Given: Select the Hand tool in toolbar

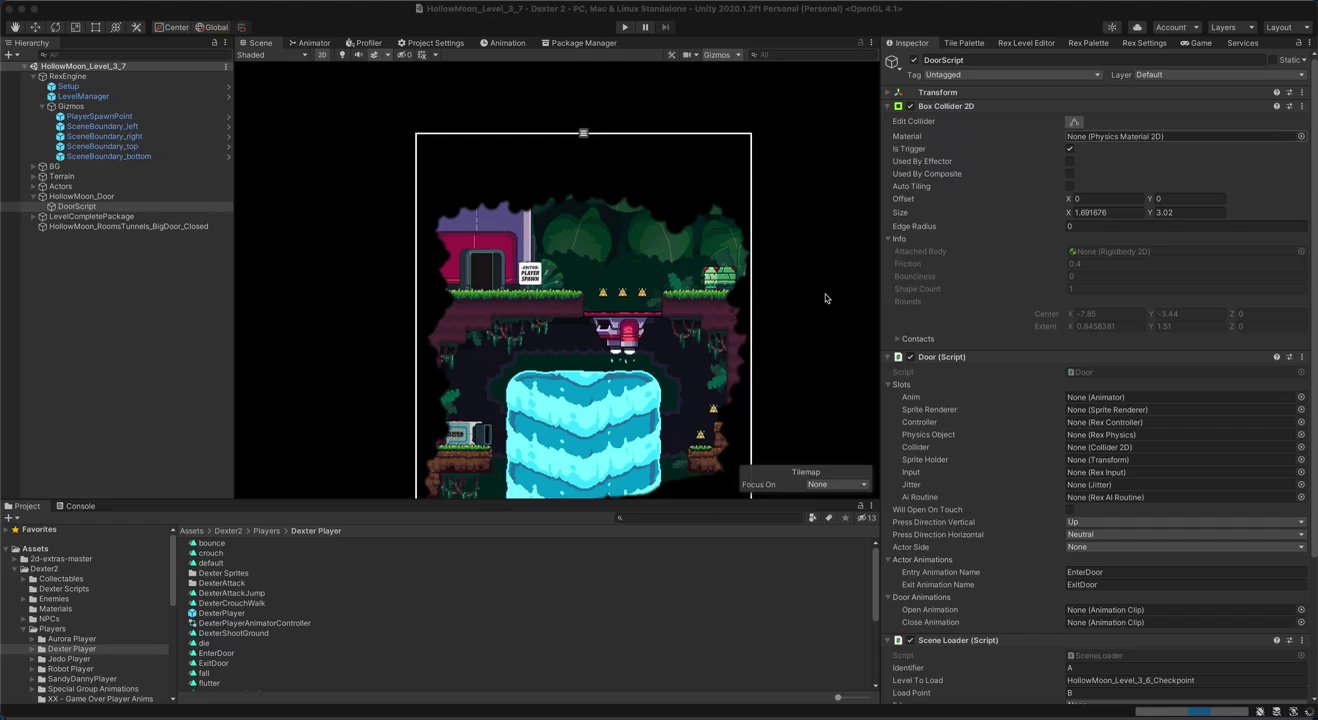Looking at the screenshot, I should point(15,27).
